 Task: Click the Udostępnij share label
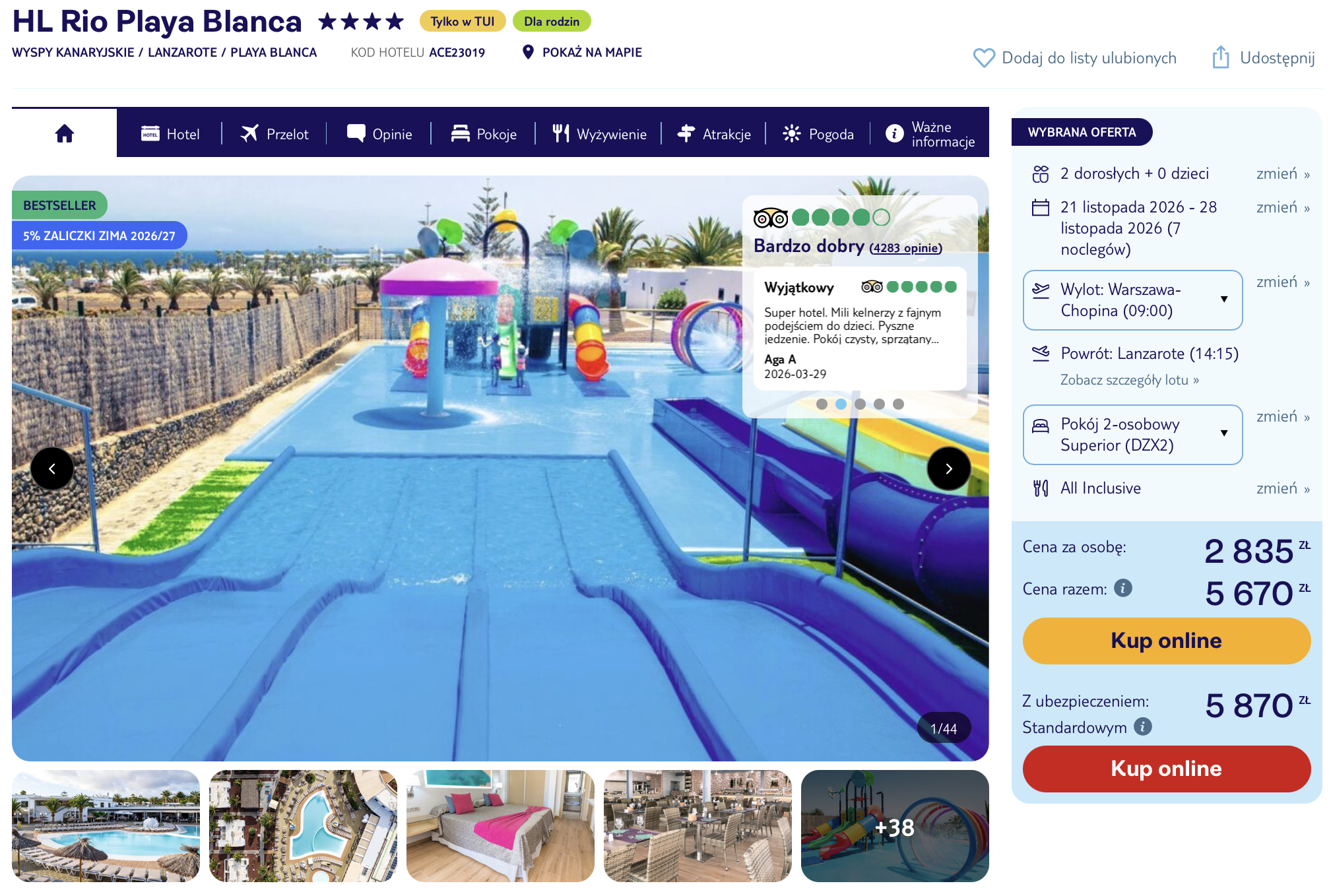click(1278, 58)
